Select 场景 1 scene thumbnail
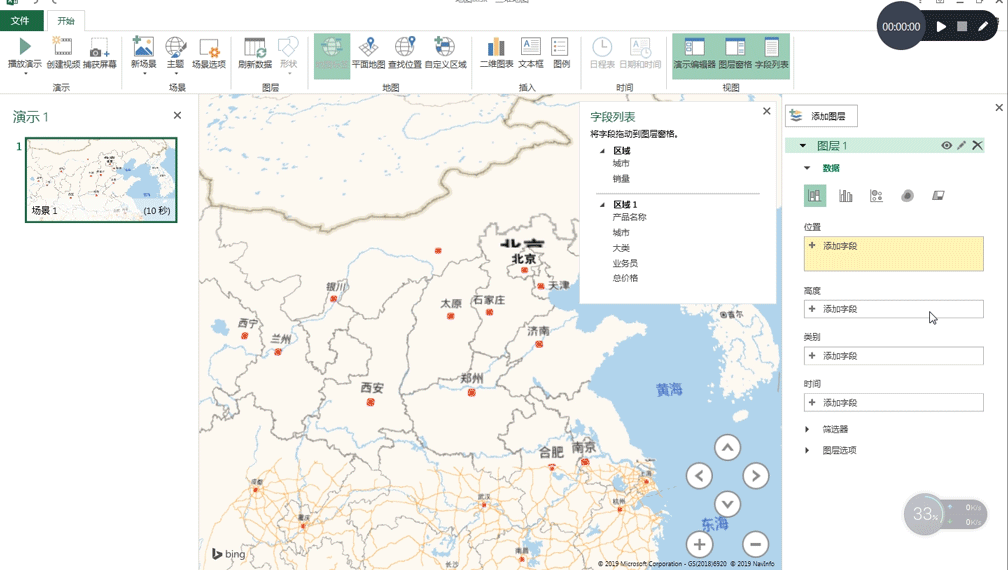The height and width of the screenshot is (570, 1008). [101, 180]
